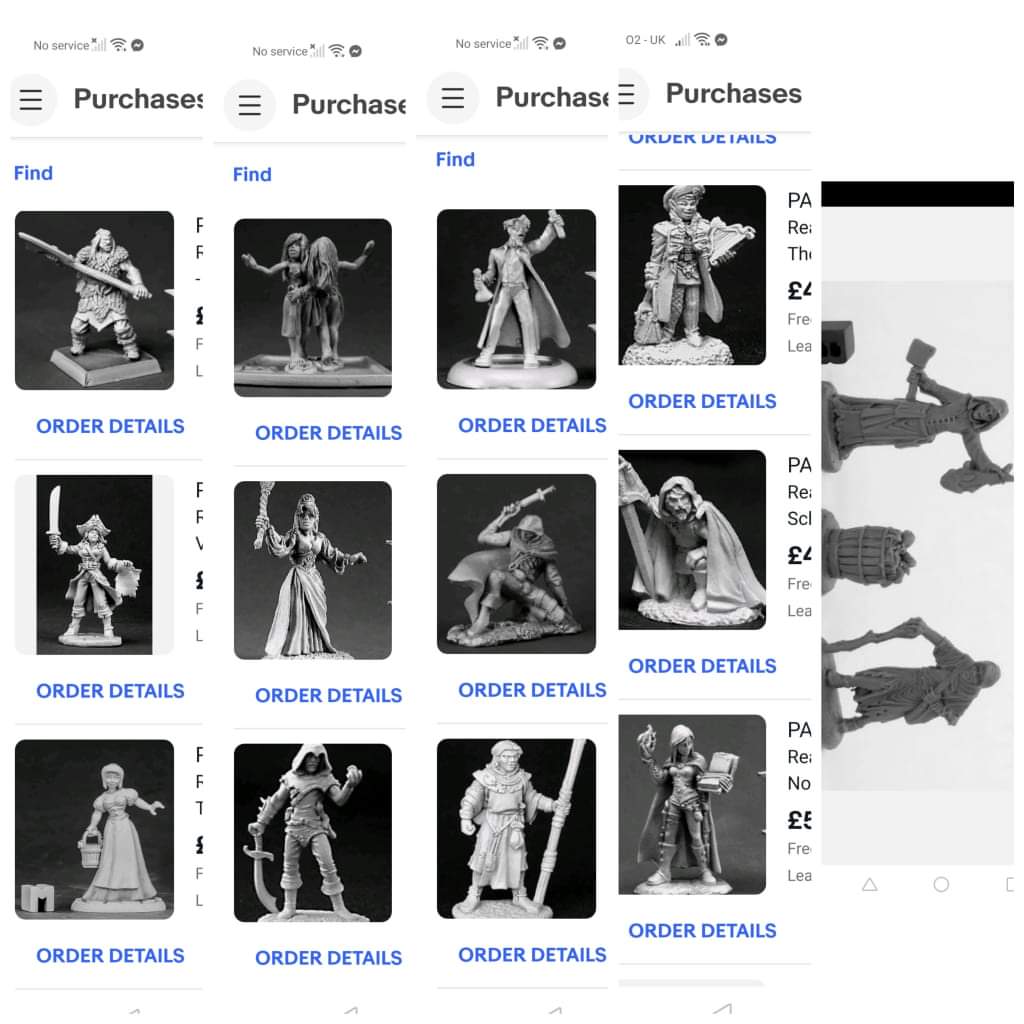Open order details for harp bard miniature
The image size is (1024, 1024).
tap(702, 401)
